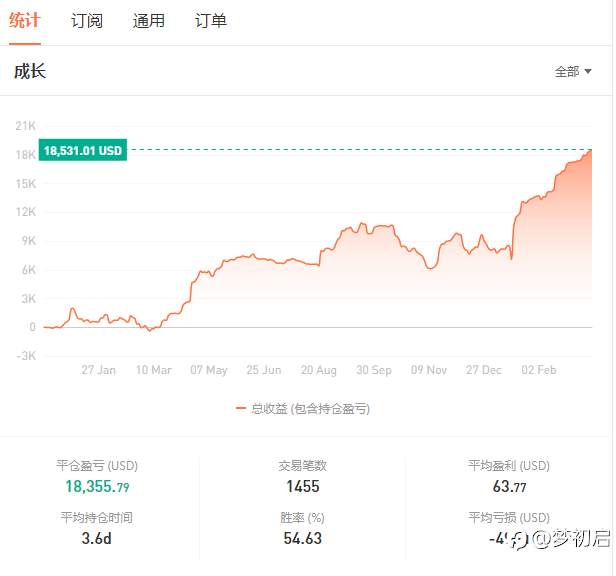This screenshot has height=576, width=616.
Task: Toggle the 总收益 legend series marker
Action: 240,408
